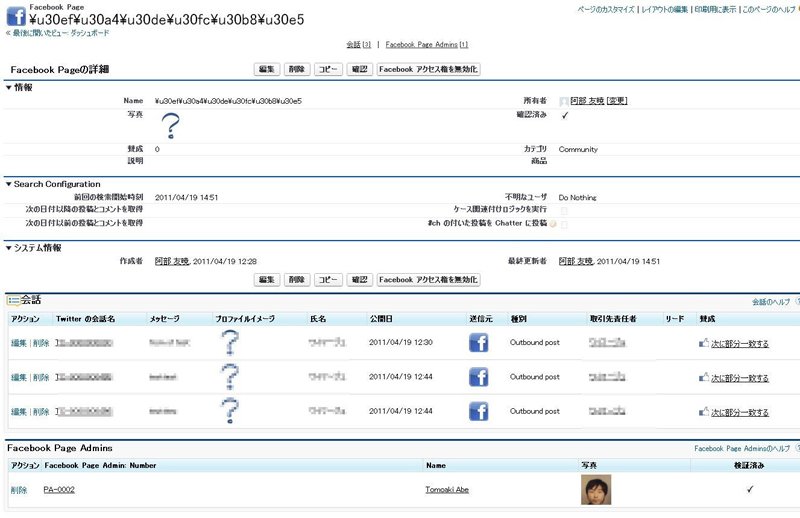Open Facebook Page Adminsのヘルプ link
Image resolution: width=800 pixels, height=518 pixels.
click(742, 449)
